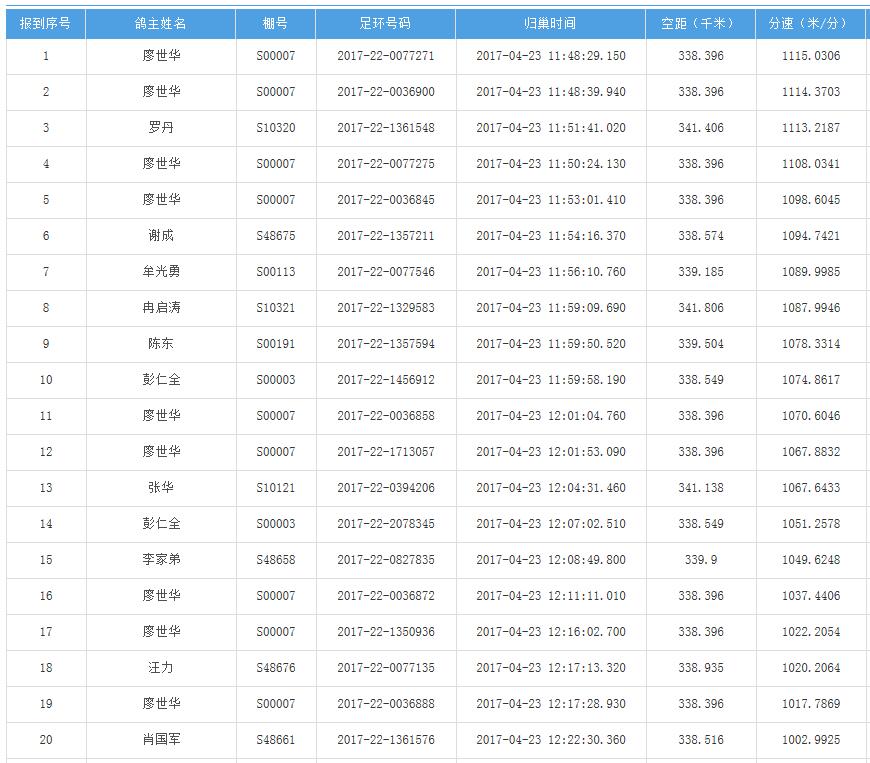
Task: Click loft number S48676 in row 18
Action: [x=275, y=668]
